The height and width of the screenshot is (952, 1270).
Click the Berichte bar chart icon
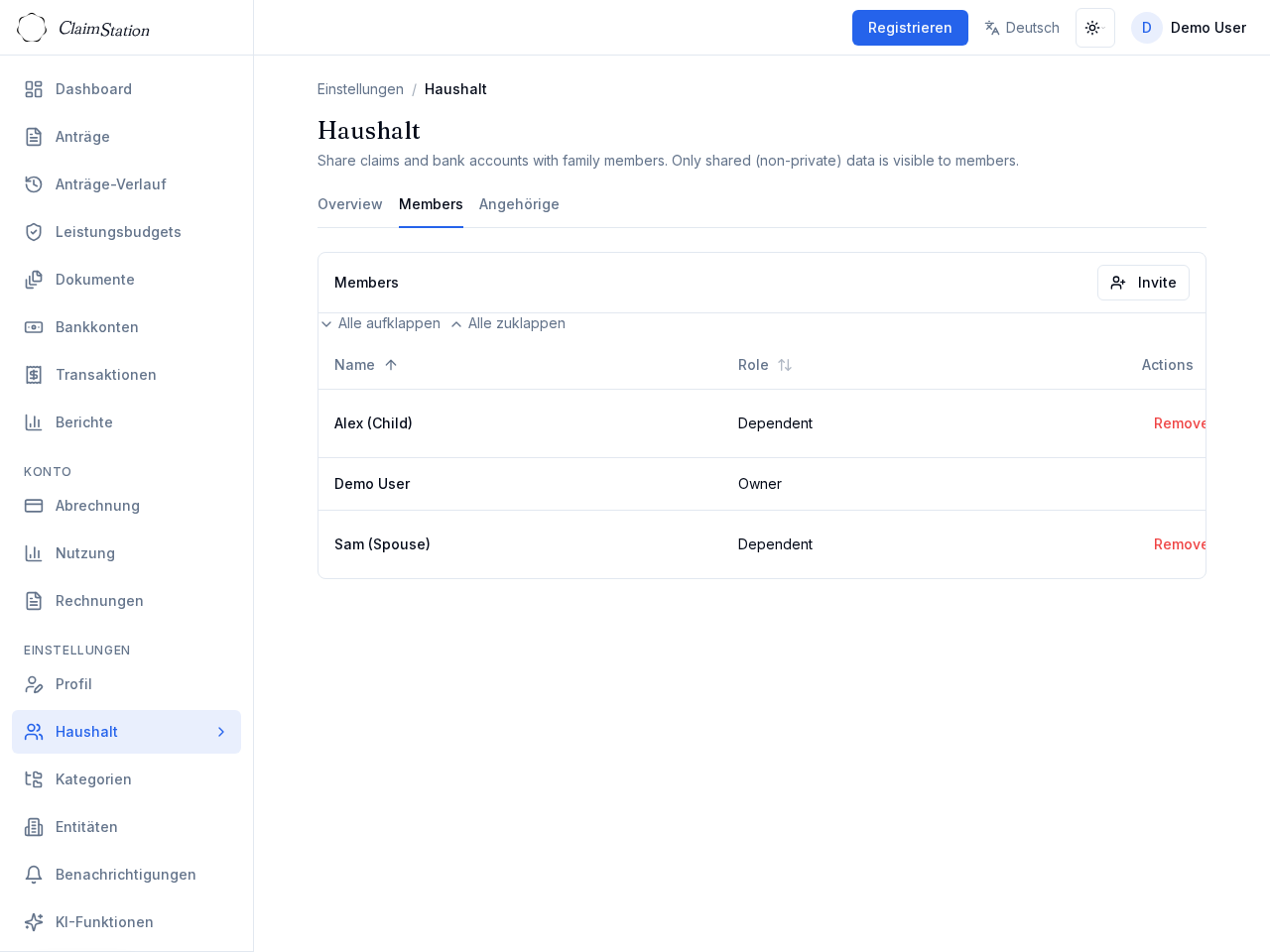point(34,422)
